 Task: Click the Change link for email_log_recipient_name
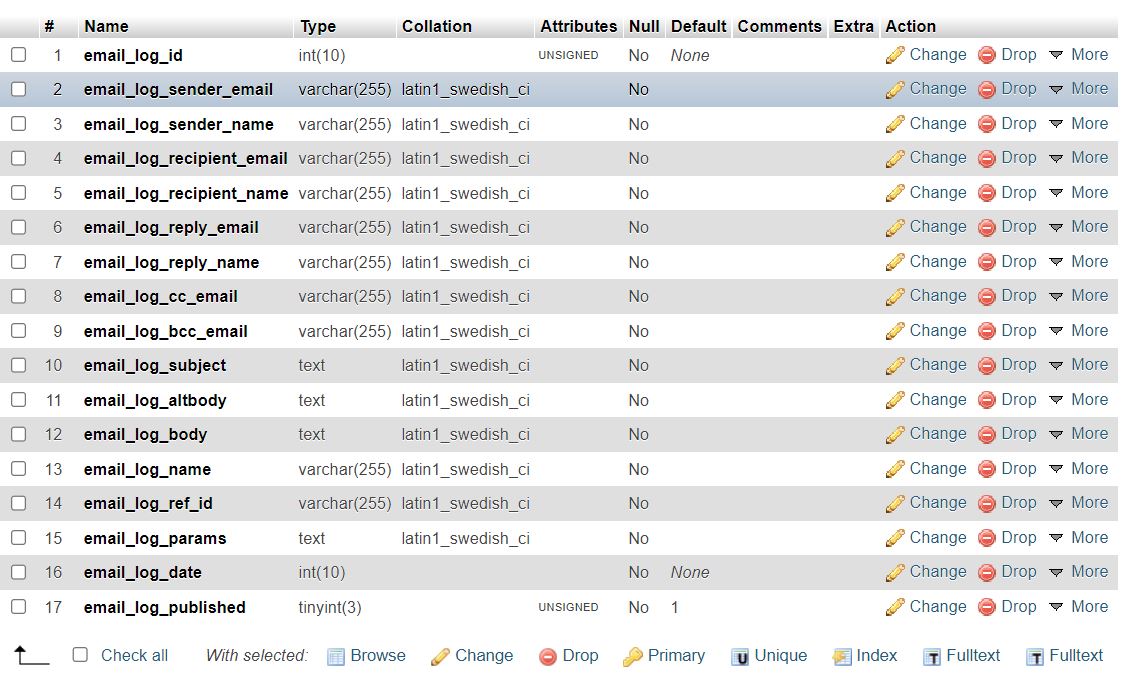tap(937, 193)
